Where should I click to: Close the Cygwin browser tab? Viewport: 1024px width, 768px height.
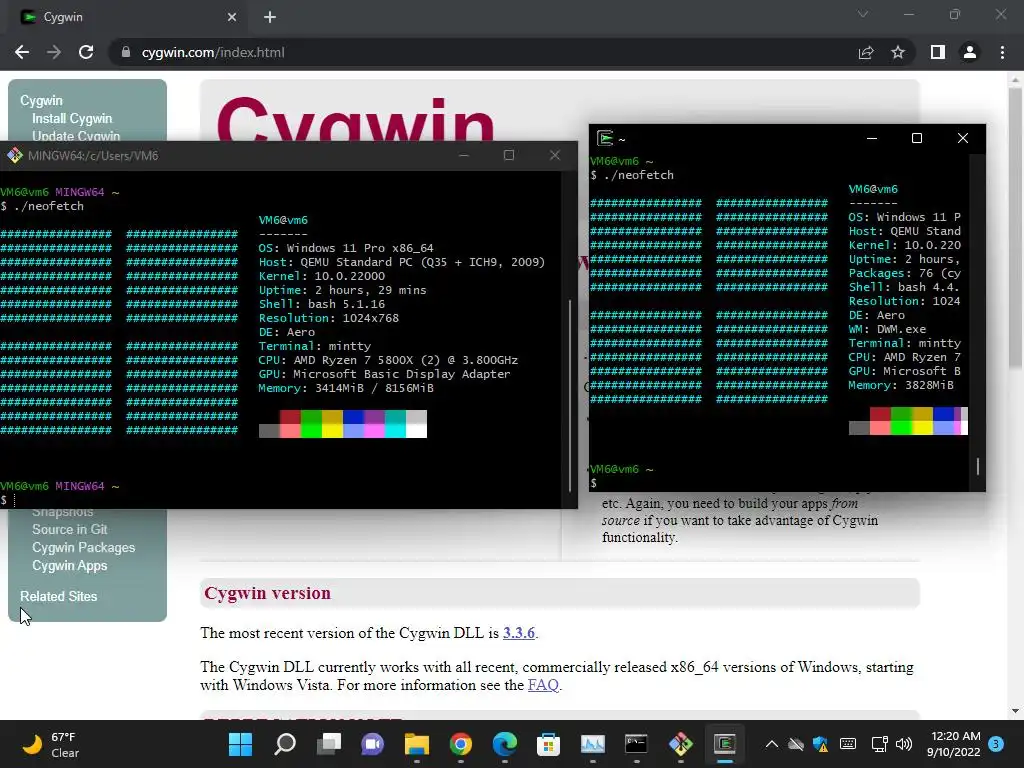tap(232, 18)
